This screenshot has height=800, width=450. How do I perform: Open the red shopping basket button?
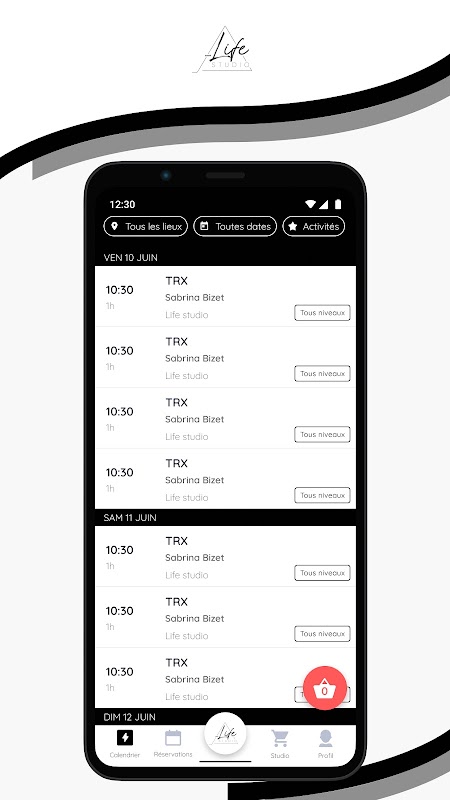[325, 688]
